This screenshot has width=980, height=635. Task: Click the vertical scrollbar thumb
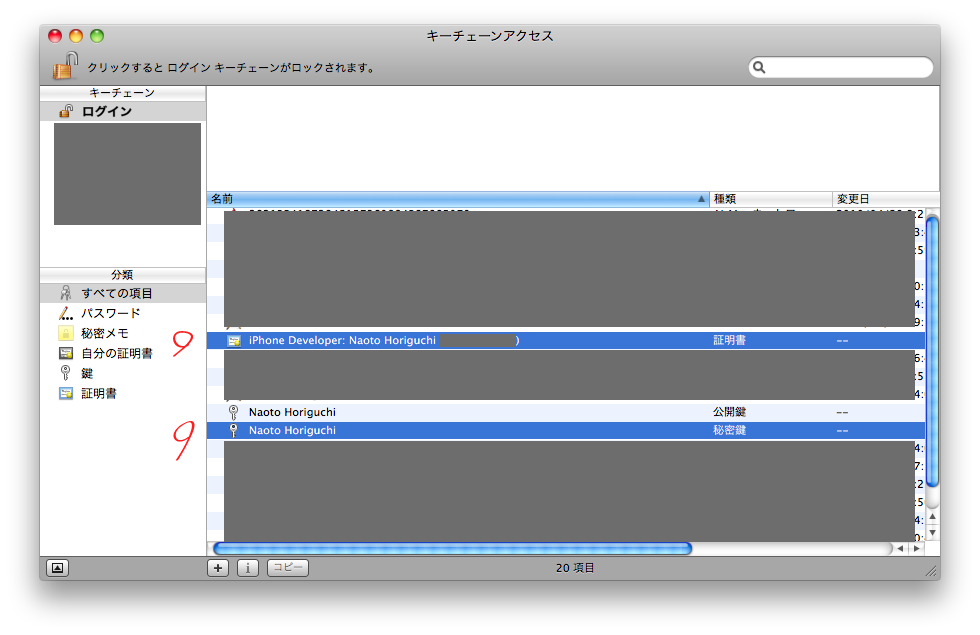click(932, 351)
